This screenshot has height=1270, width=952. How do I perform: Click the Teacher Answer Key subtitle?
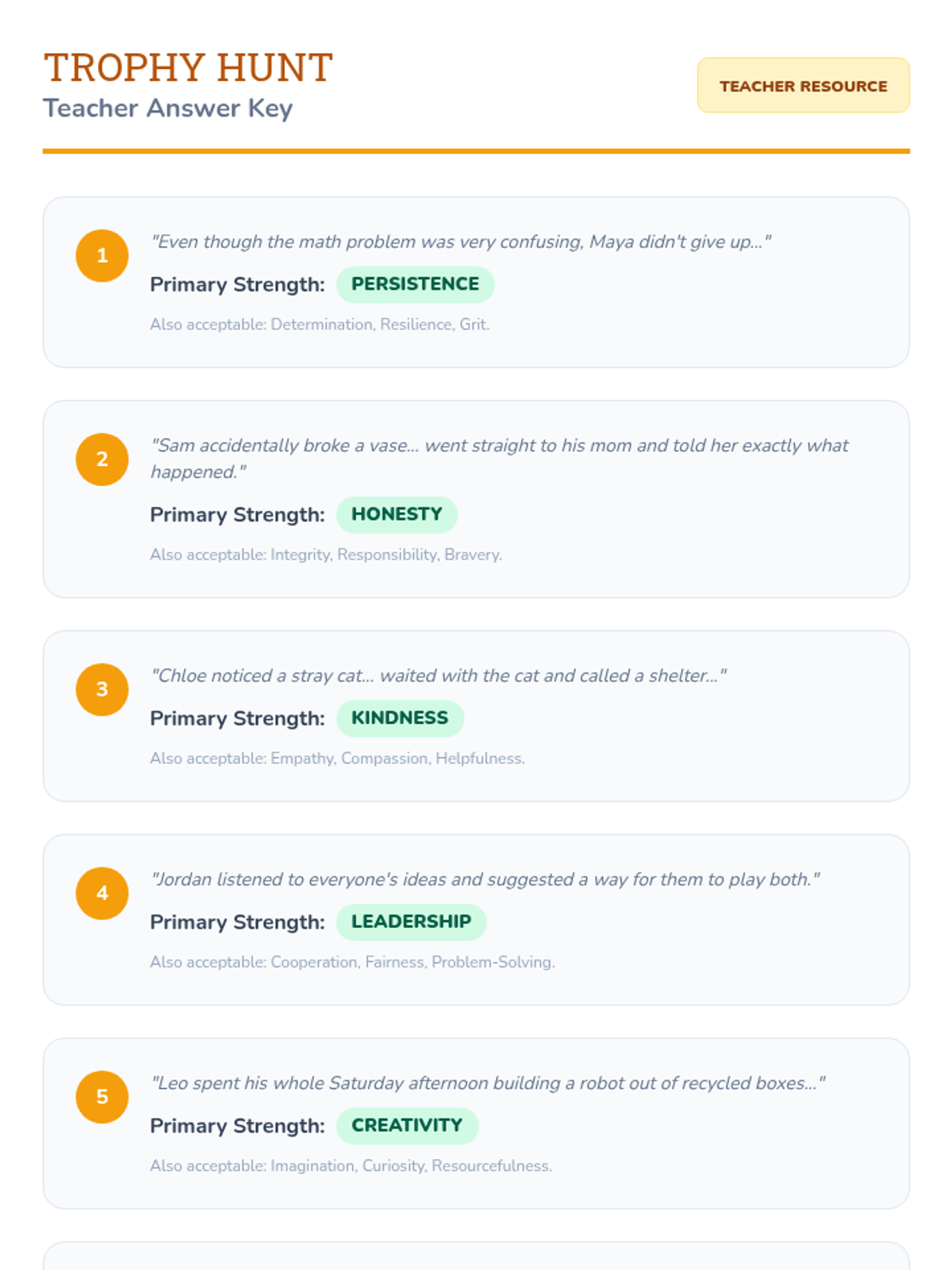[167, 108]
